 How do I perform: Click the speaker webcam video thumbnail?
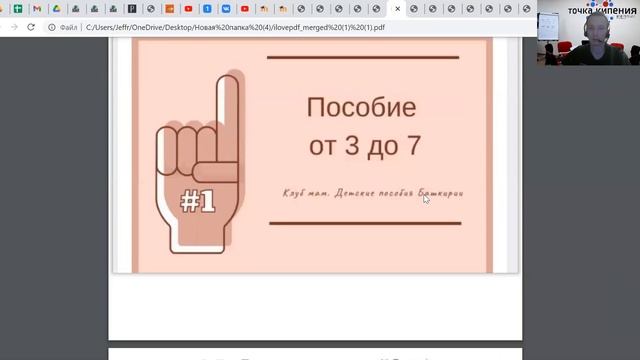point(588,33)
